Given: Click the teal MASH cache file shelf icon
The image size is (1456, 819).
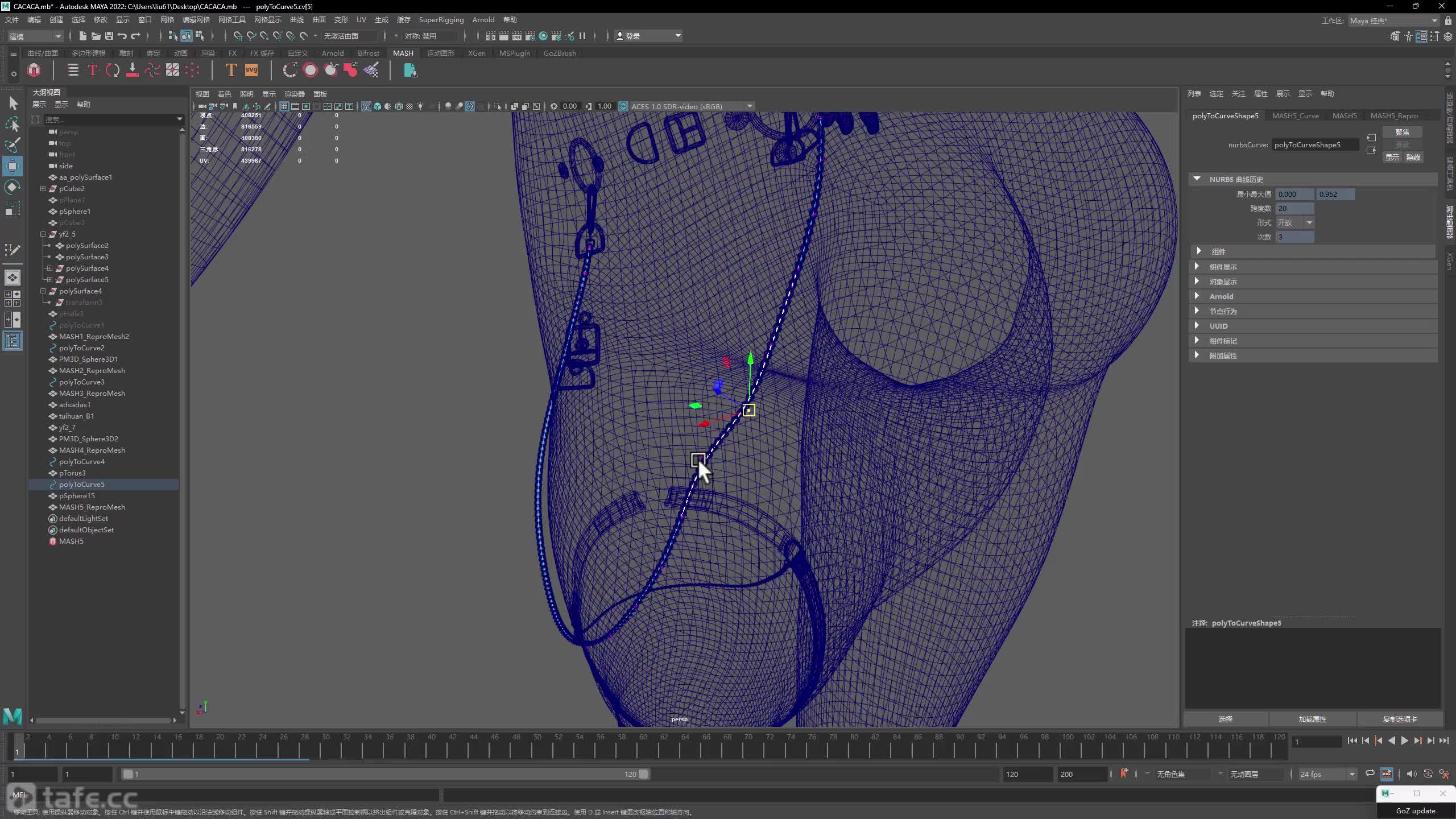Looking at the screenshot, I should pos(410,70).
